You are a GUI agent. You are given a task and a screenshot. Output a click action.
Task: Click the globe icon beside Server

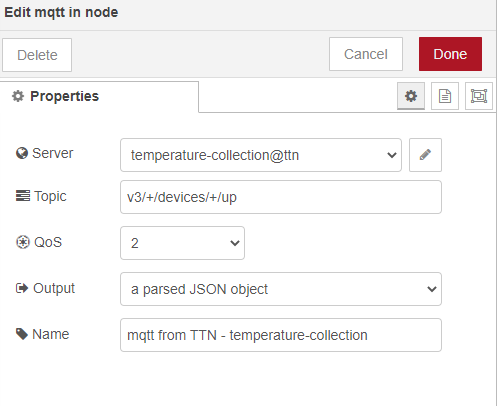pos(22,153)
